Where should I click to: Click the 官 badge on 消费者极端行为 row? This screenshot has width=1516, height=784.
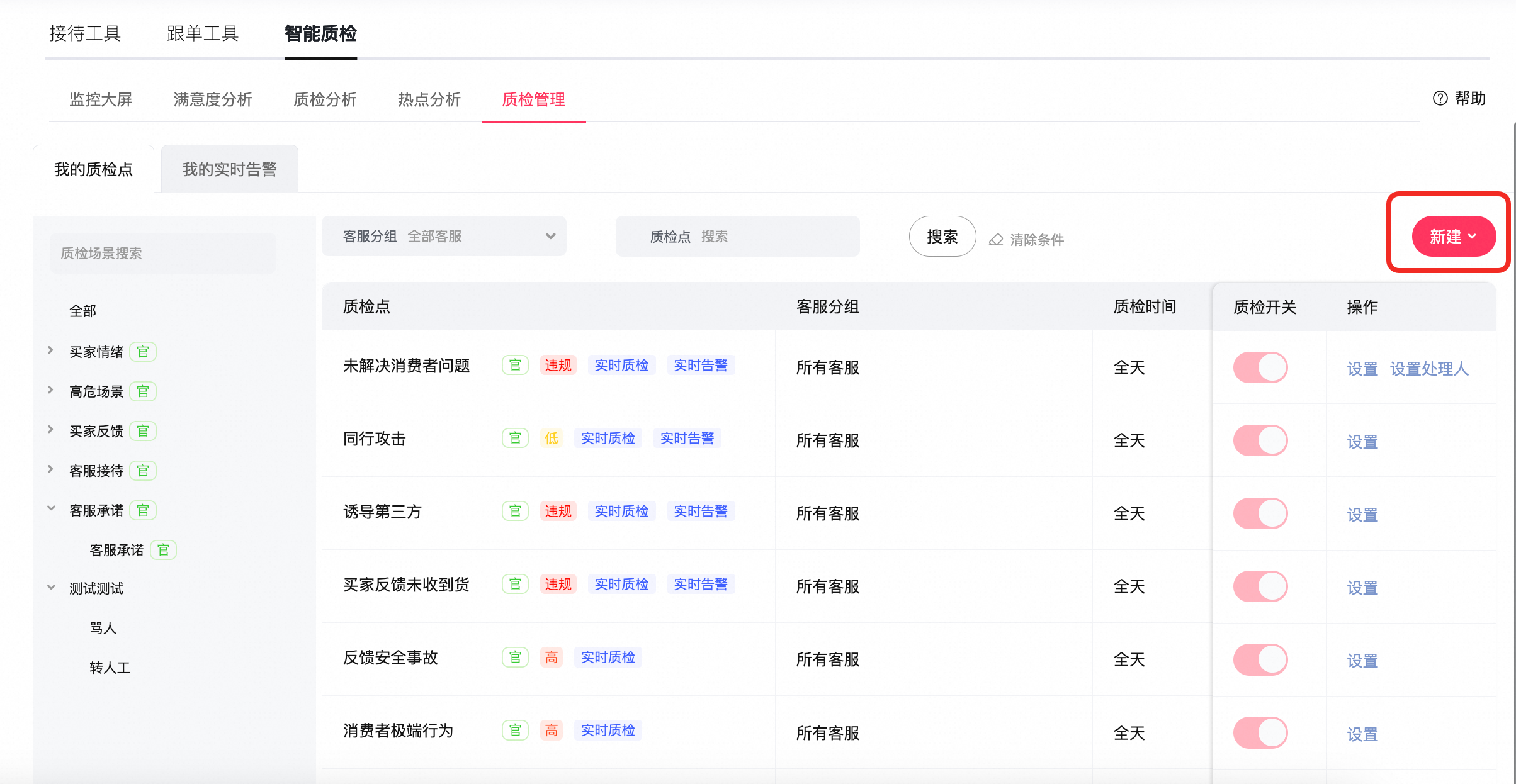coord(515,731)
